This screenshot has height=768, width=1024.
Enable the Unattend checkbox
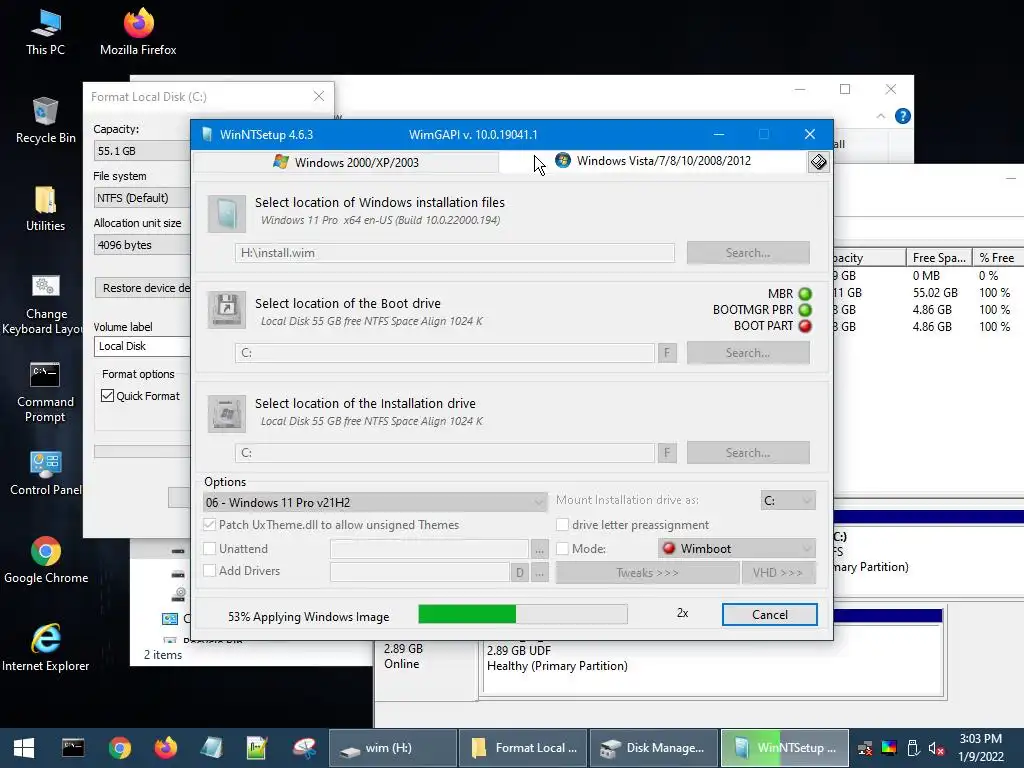coord(210,549)
